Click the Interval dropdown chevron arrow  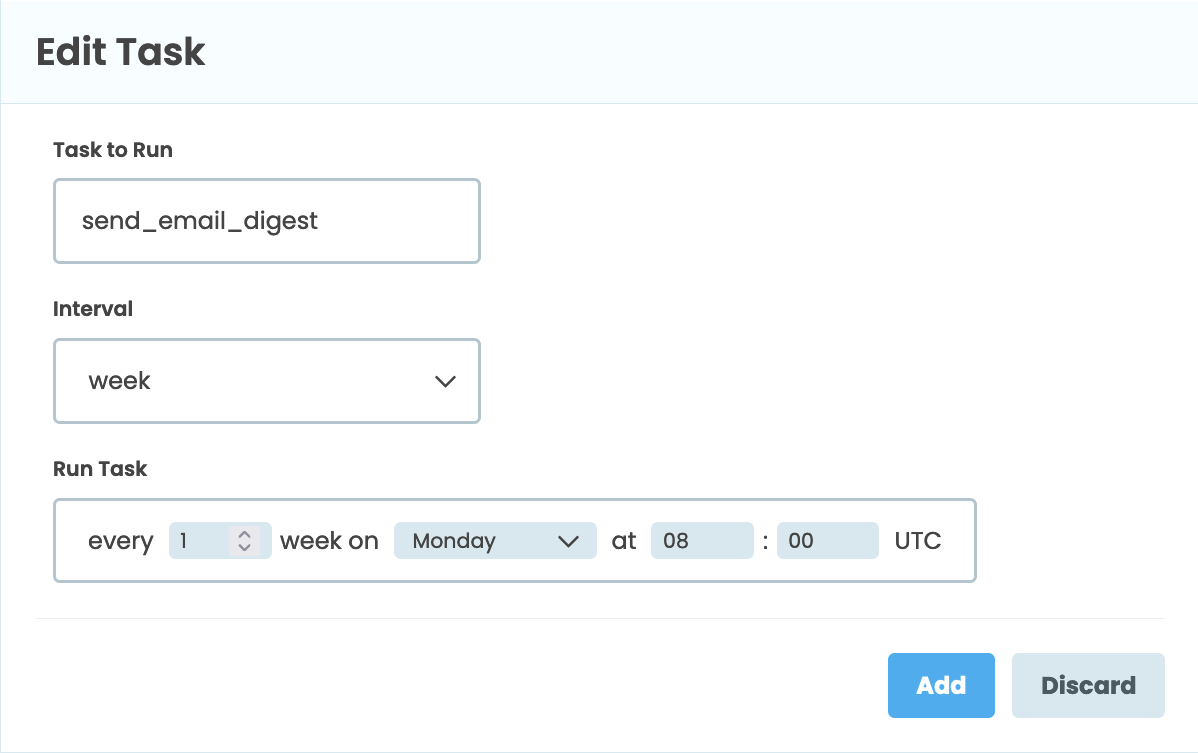pos(445,381)
